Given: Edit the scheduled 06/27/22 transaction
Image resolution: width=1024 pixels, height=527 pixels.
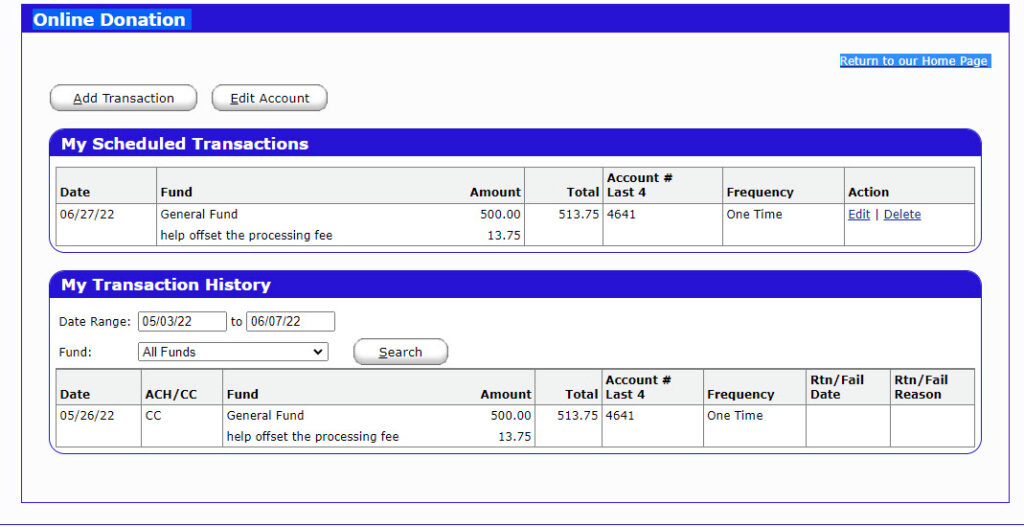Looking at the screenshot, I should tap(858, 214).
